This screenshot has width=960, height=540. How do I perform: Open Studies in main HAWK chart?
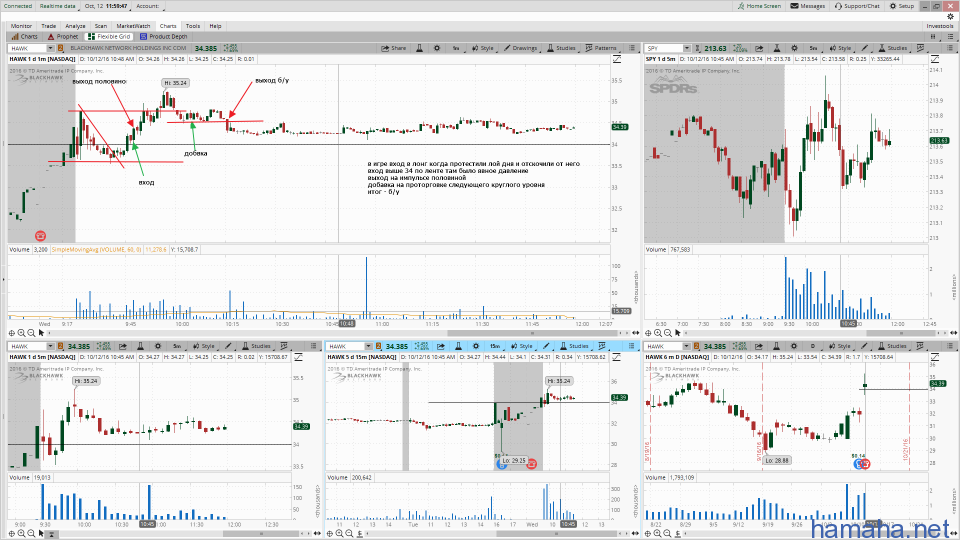coord(561,48)
